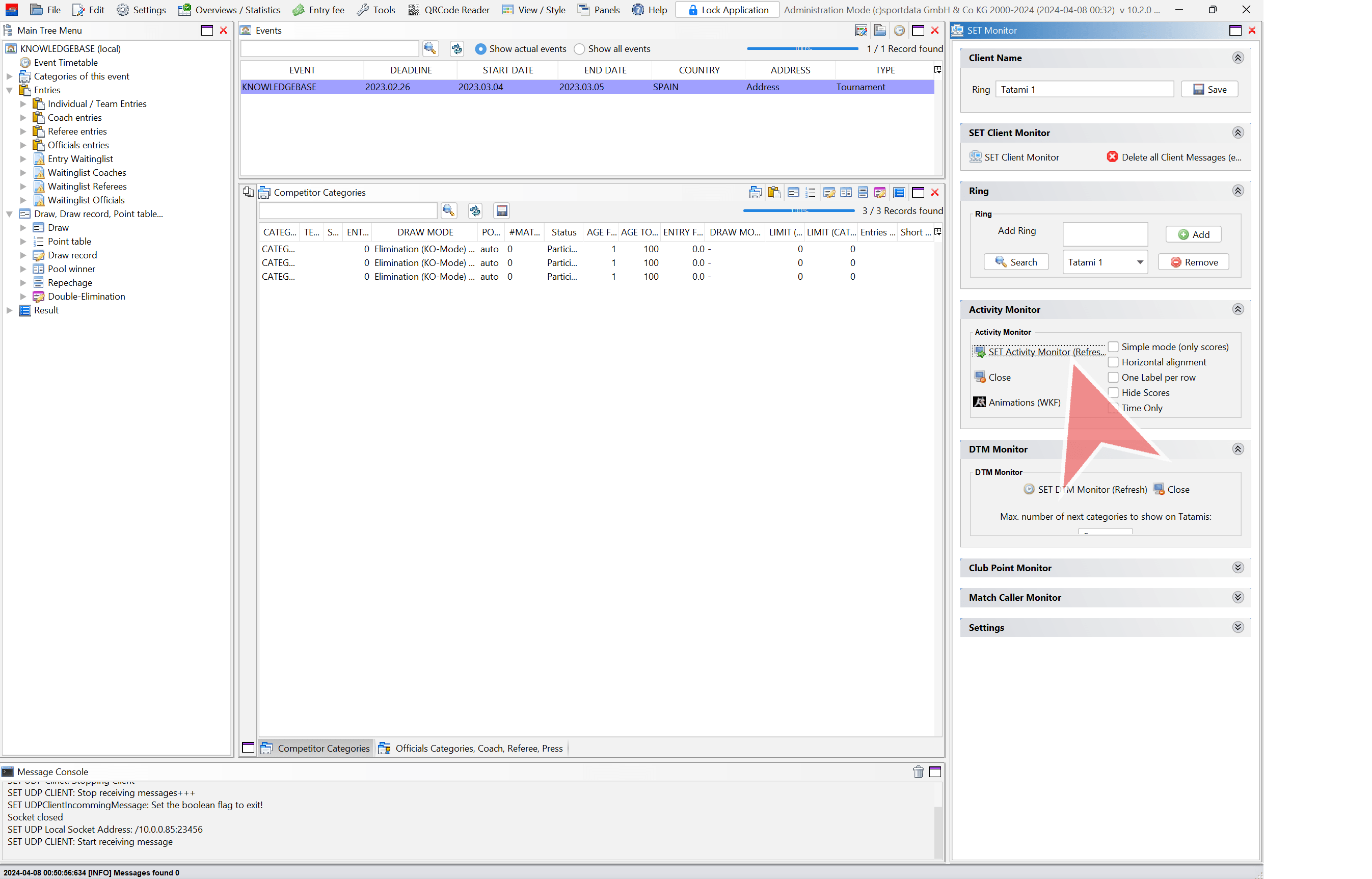This screenshot has height=879, width=1372.
Task: Open SET Client Monitor icon
Action: [x=975, y=157]
